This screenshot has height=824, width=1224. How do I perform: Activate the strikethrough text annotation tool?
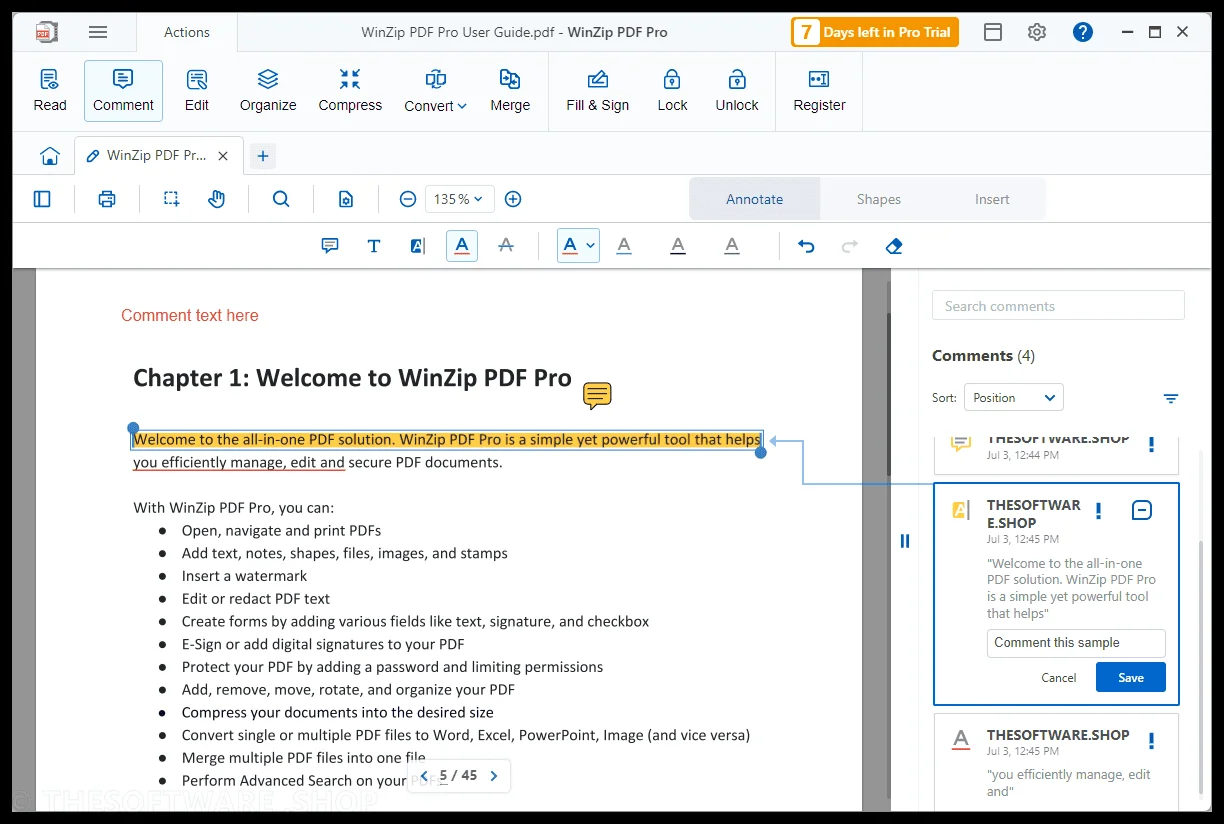506,246
